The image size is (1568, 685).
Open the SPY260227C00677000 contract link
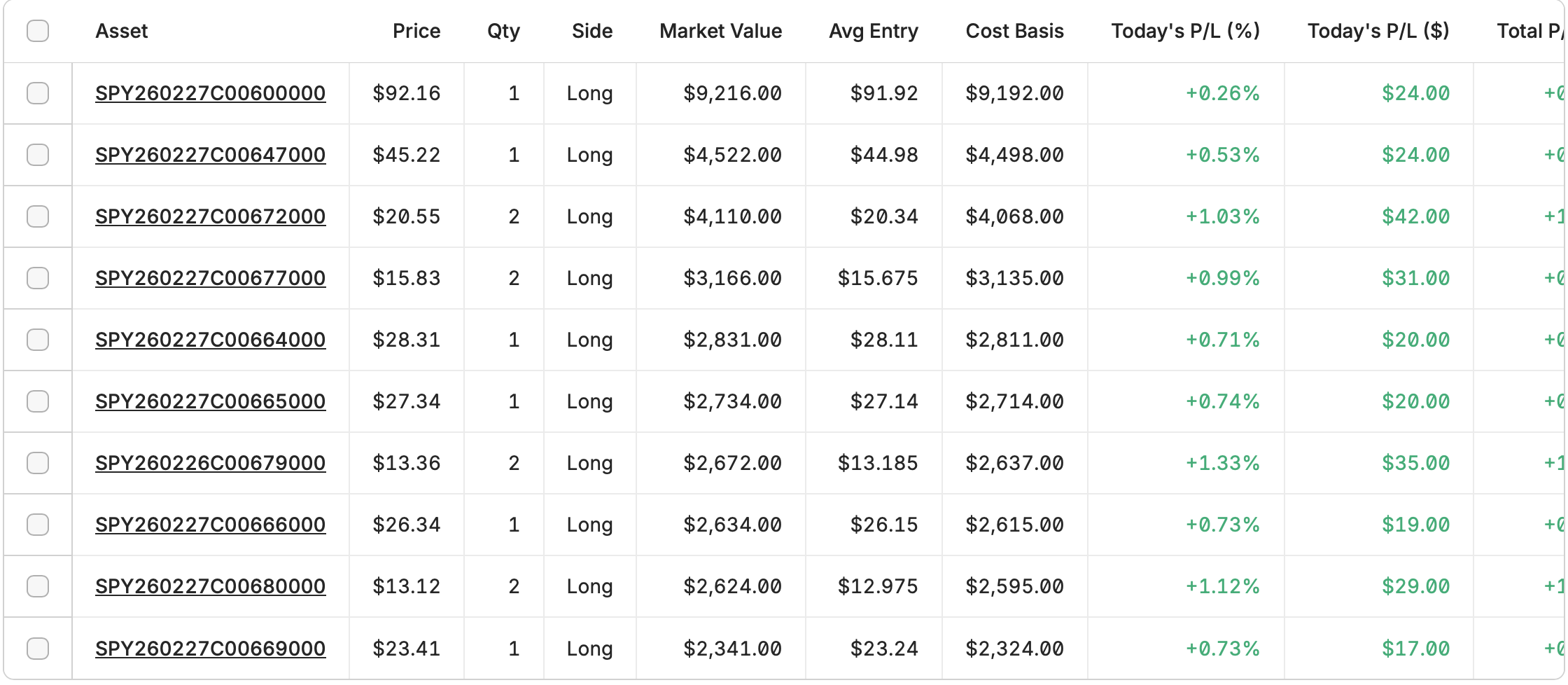point(210,278)
